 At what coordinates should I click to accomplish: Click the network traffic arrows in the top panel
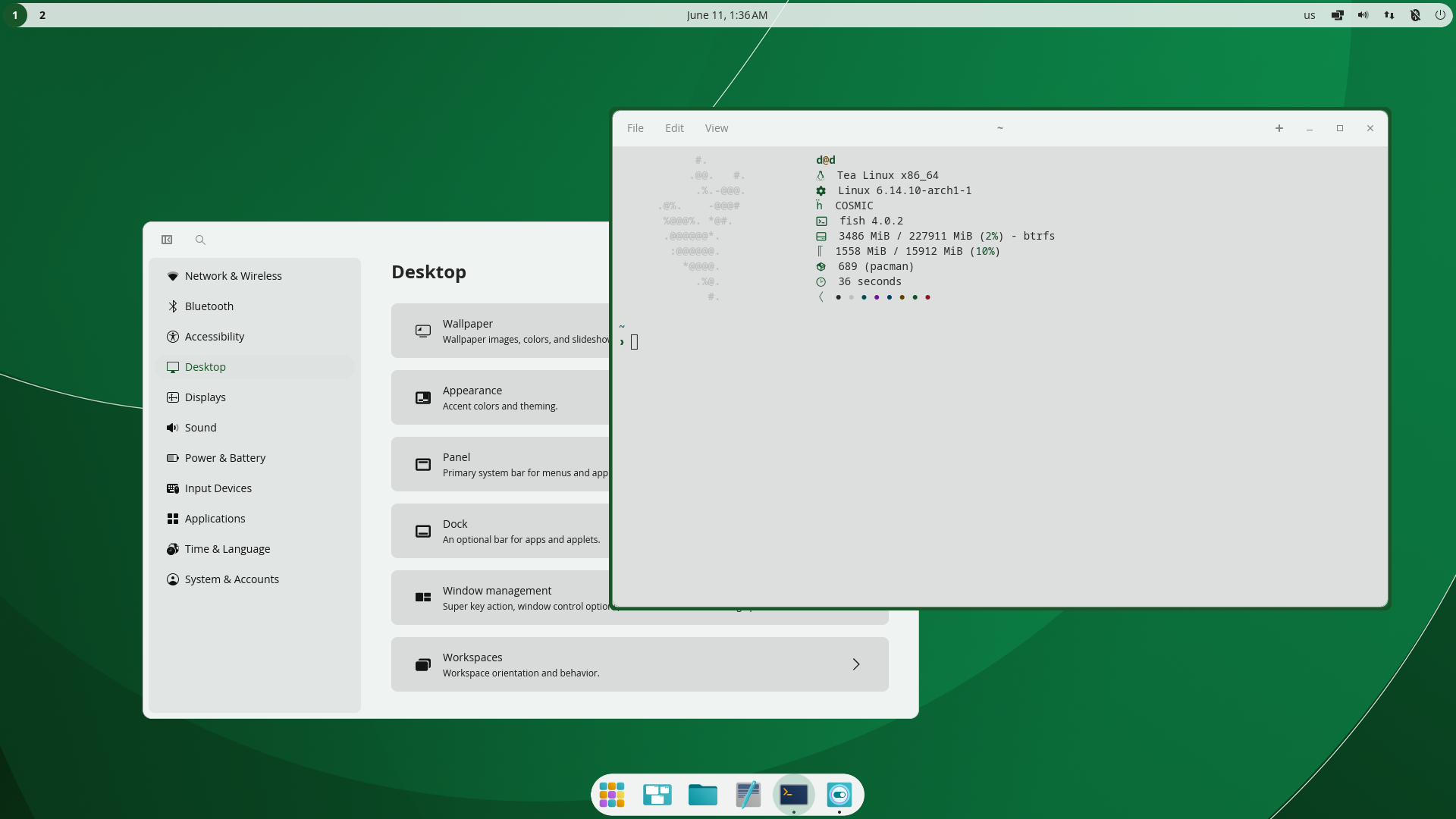(x=1389, y=14)
